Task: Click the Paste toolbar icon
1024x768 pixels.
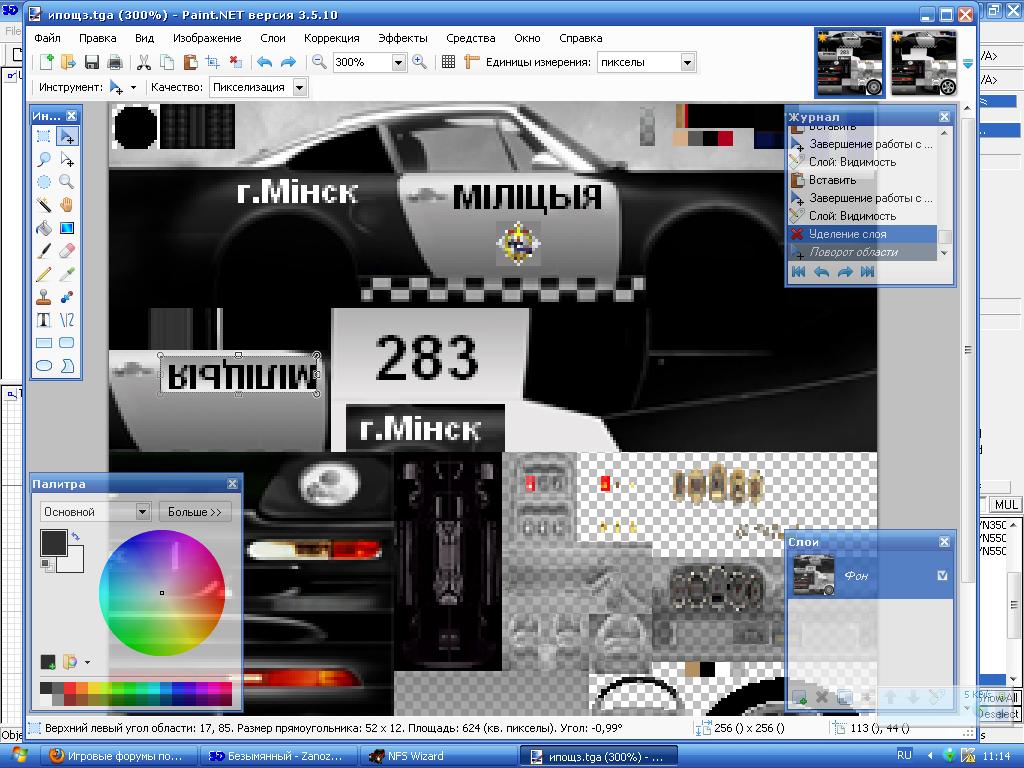Action: (190, 62)
